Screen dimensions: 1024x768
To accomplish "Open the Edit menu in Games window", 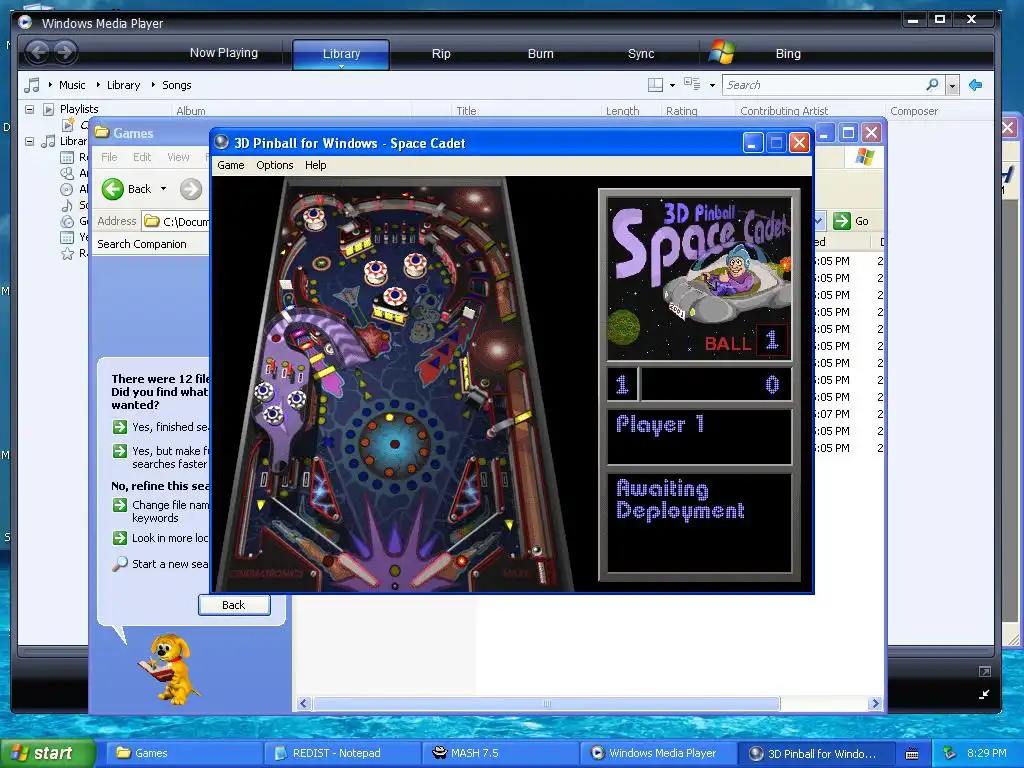I will tap(142, 157).
